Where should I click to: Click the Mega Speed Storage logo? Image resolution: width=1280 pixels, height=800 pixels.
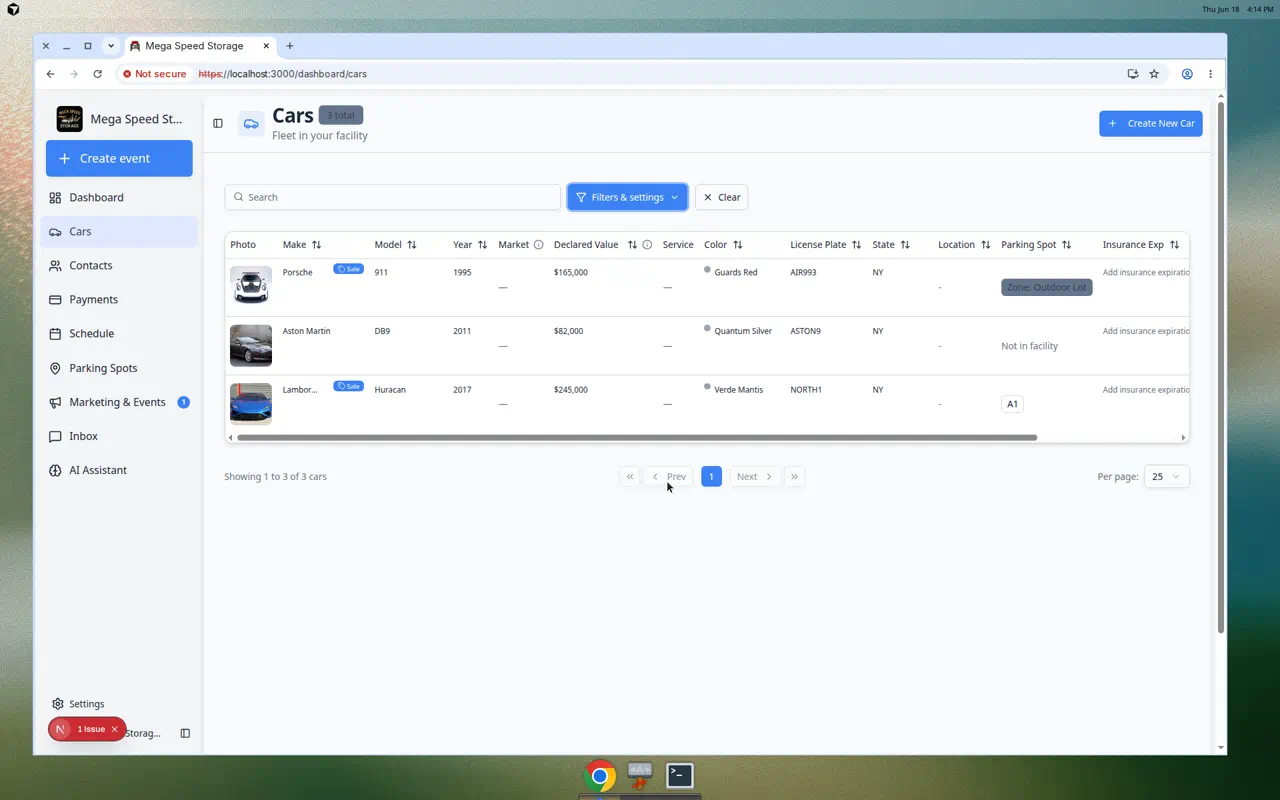point(70,119)
